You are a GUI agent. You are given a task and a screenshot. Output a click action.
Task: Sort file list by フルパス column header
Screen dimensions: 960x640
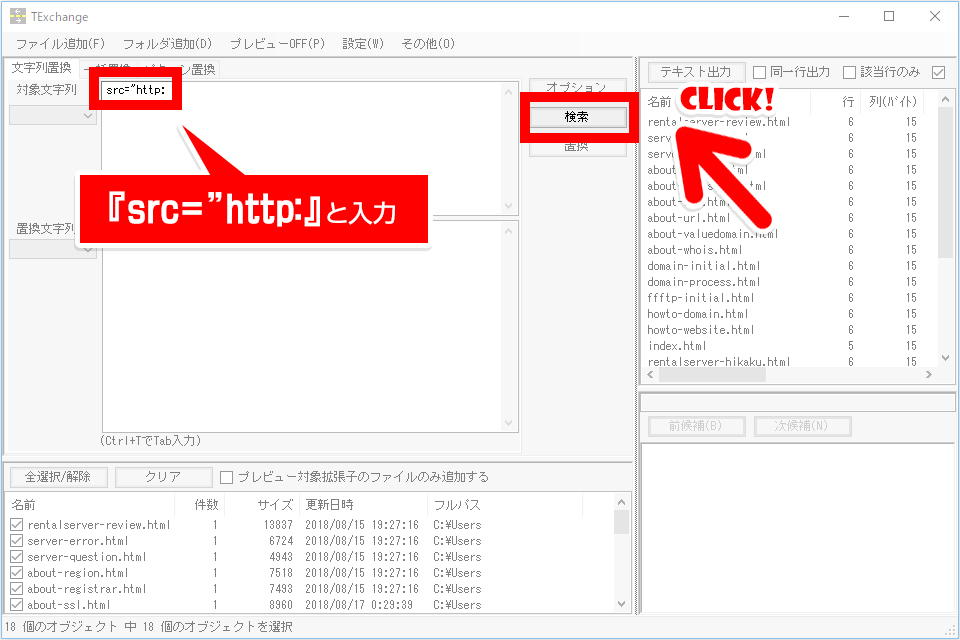point(504,505)
